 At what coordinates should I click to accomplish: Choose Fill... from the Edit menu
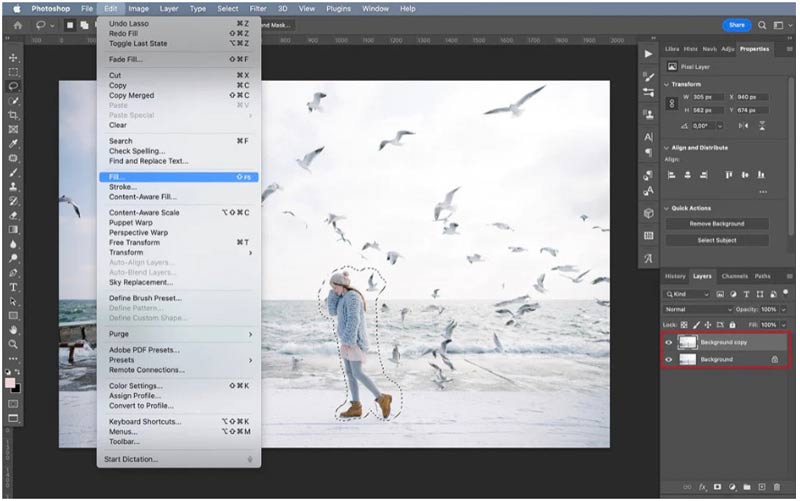pos(179,177)
